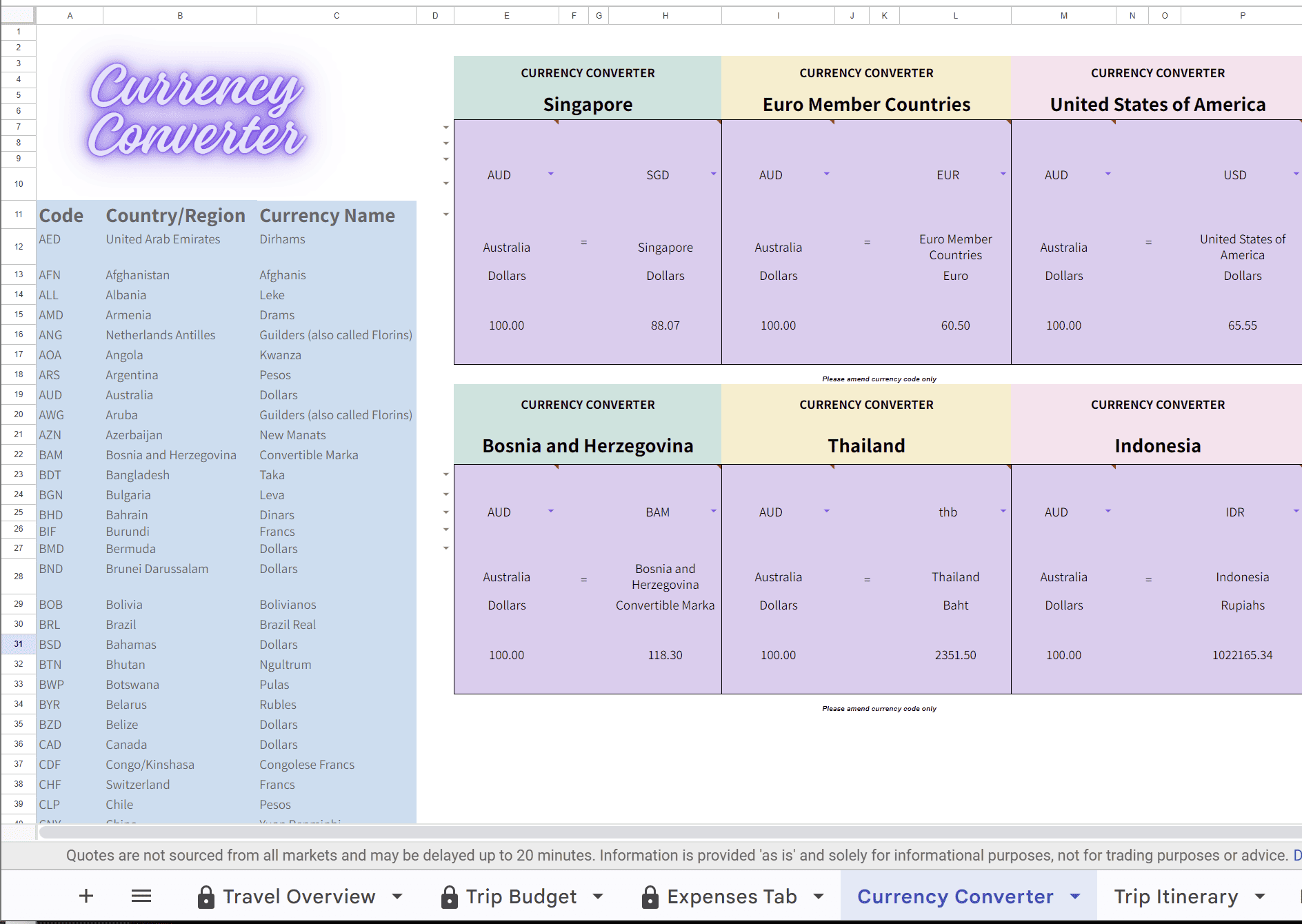Open the All Sheets list icon
The width and height of the screenshot is (1302, 924).
141,896
